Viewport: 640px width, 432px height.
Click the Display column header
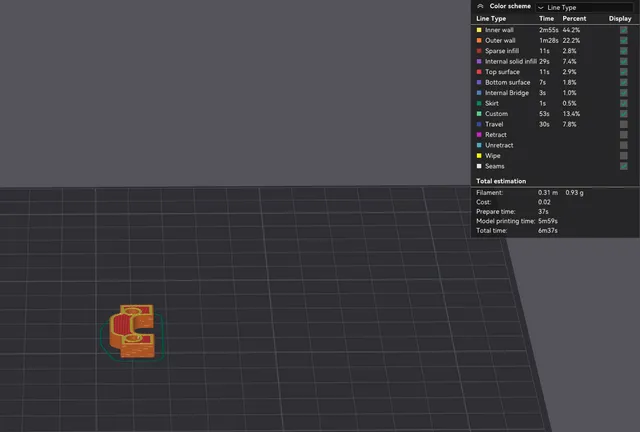click(620, 18)
